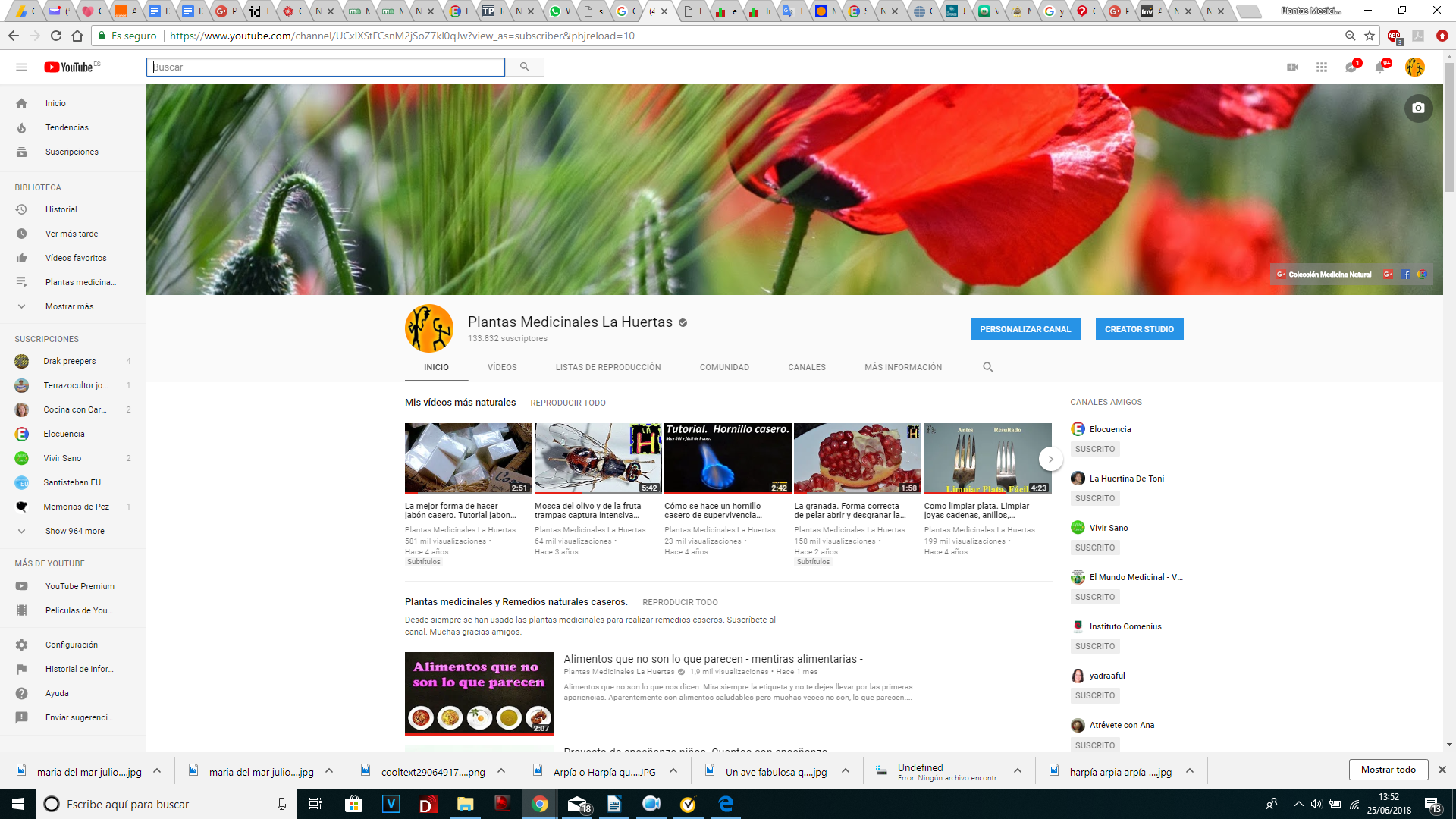Click CREATOR STUDIO button
Image resolution: width=1456 pixels, height=819 pixels.
[1139, 329]
